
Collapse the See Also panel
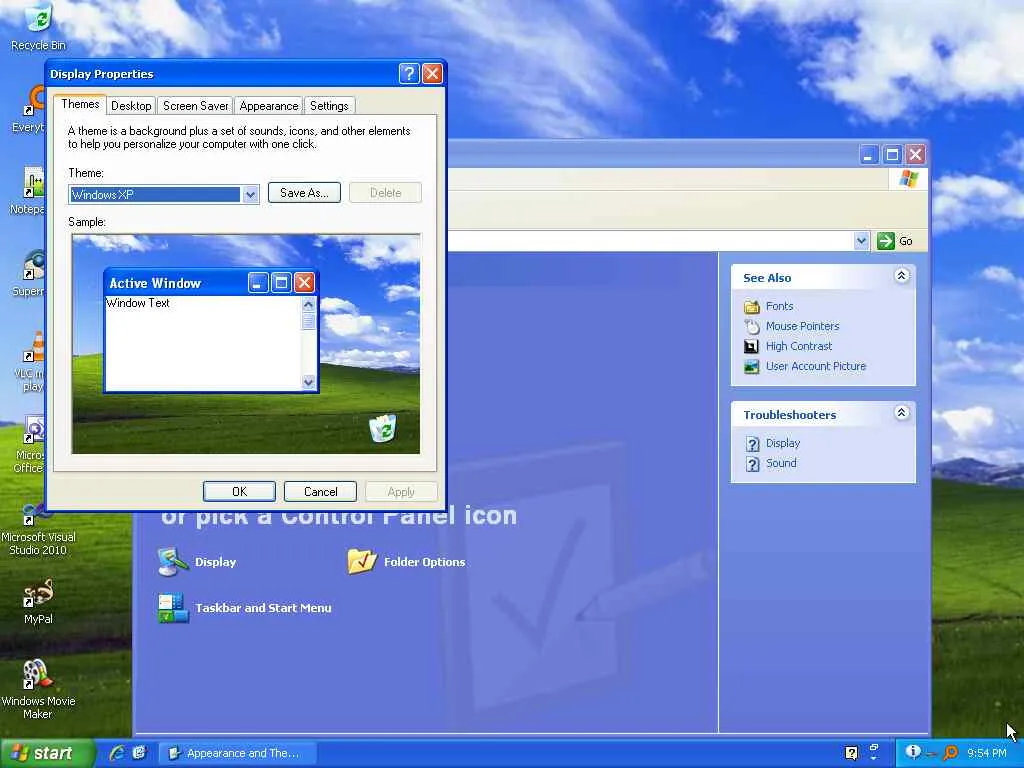click(901, 276)
